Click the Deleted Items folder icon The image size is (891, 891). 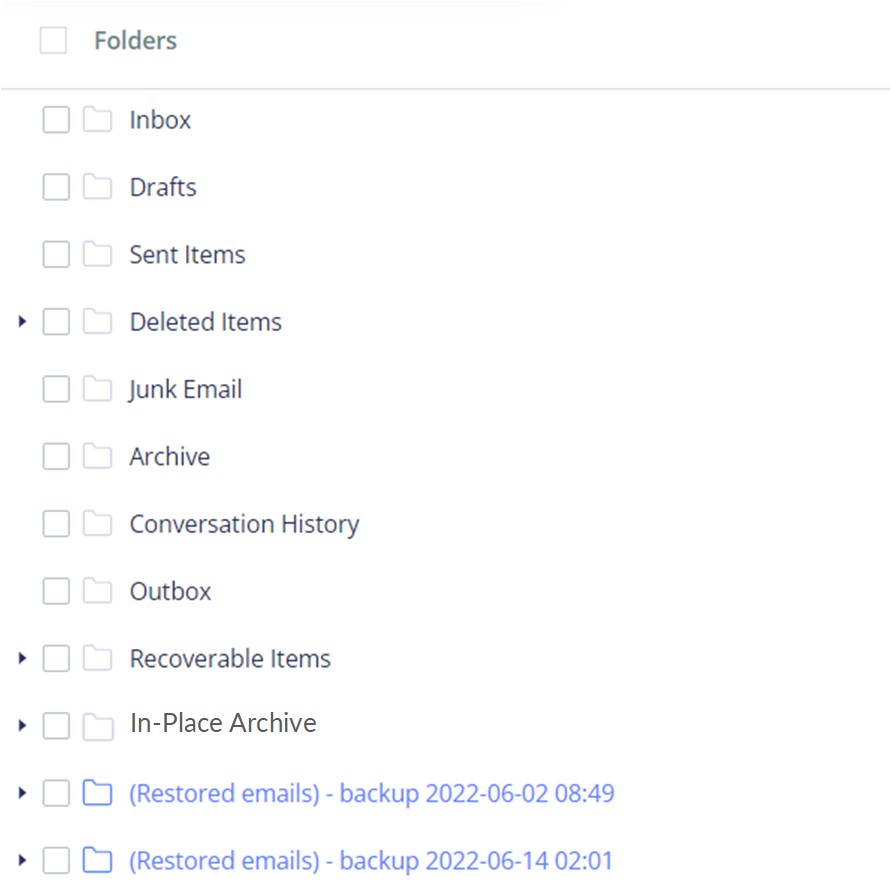tap(97, 321)
